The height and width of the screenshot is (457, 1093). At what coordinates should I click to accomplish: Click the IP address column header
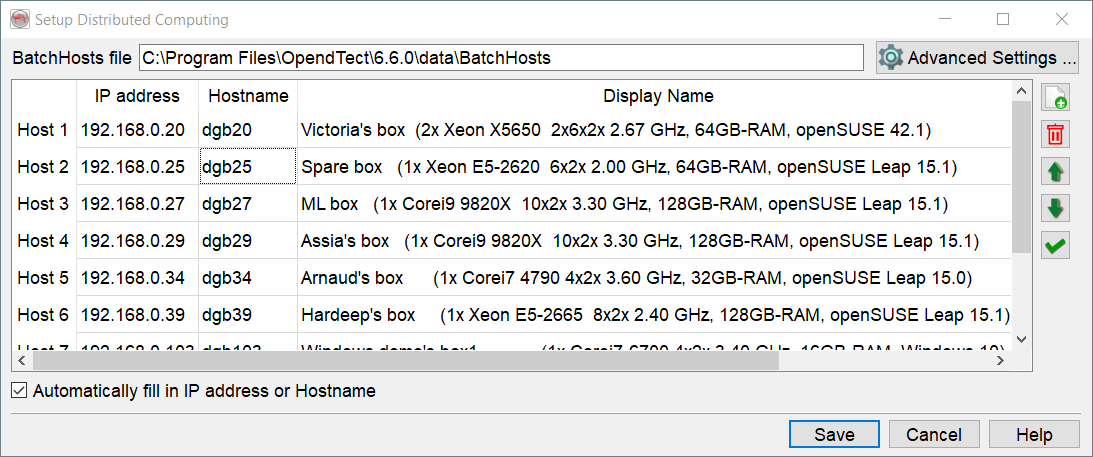(137, 96)
